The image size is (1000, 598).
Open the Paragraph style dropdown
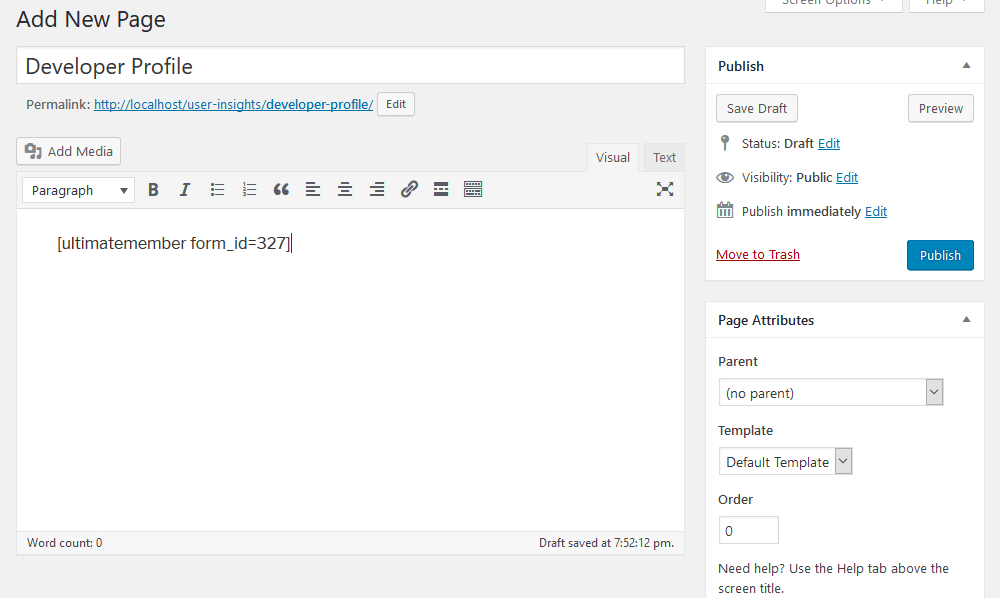coord(77,190)
